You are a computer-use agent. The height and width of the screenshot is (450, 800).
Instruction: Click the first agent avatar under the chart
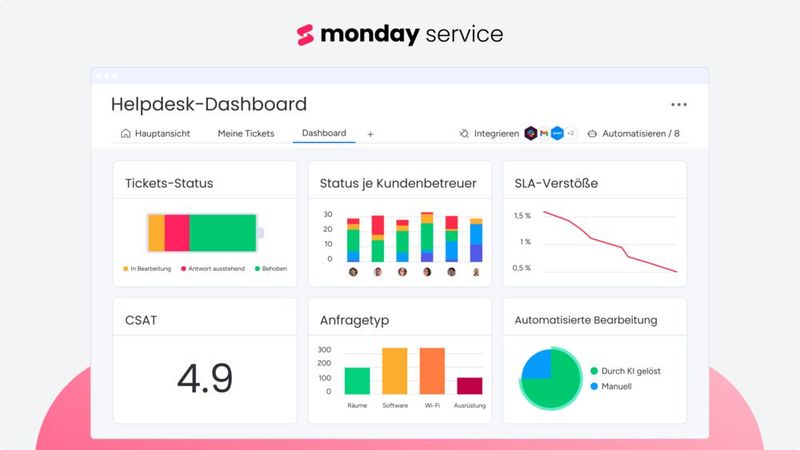(353, 272)
